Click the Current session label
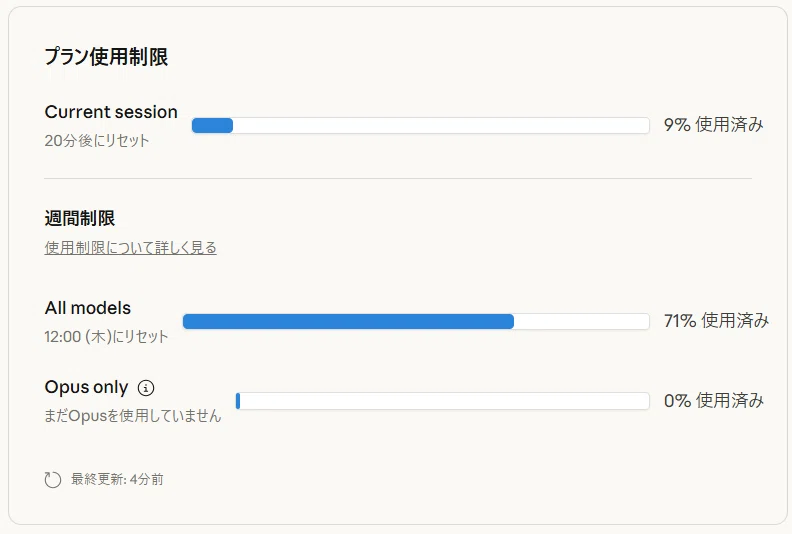The width and height of the screenshot is (792, 534). pos(111,112)
